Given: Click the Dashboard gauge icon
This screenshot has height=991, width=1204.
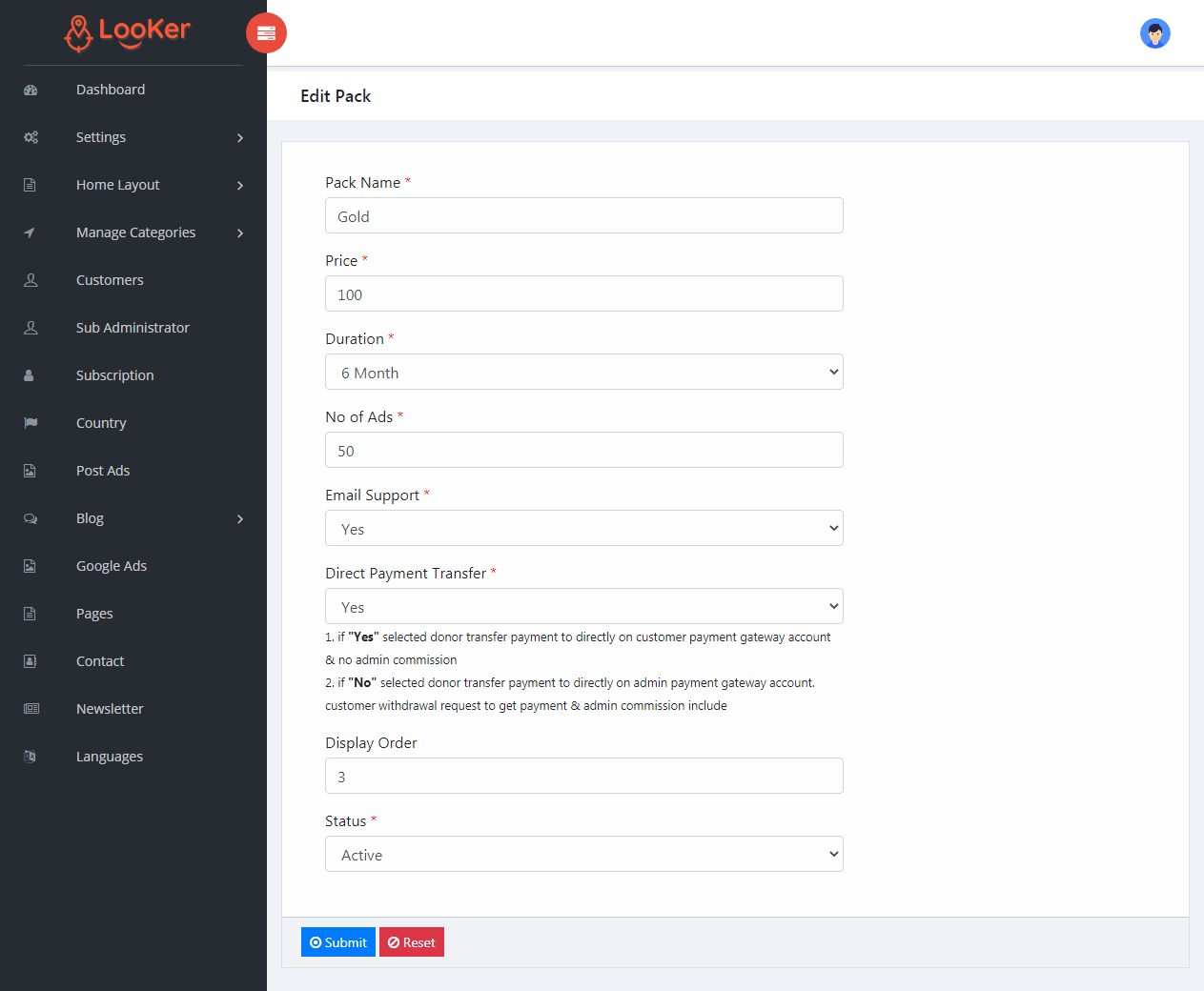Looking at the screenshot, I should tap(31, 90).
